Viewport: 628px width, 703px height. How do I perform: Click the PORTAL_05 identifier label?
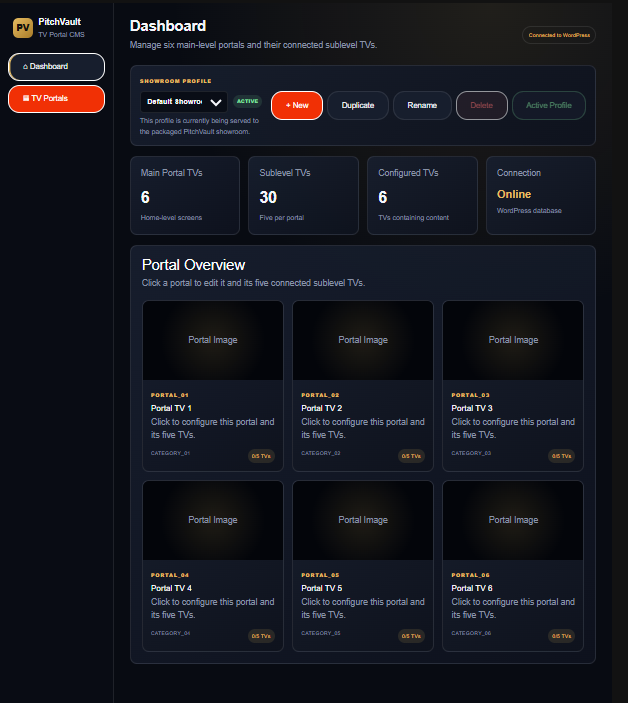(x=320, y=575)
